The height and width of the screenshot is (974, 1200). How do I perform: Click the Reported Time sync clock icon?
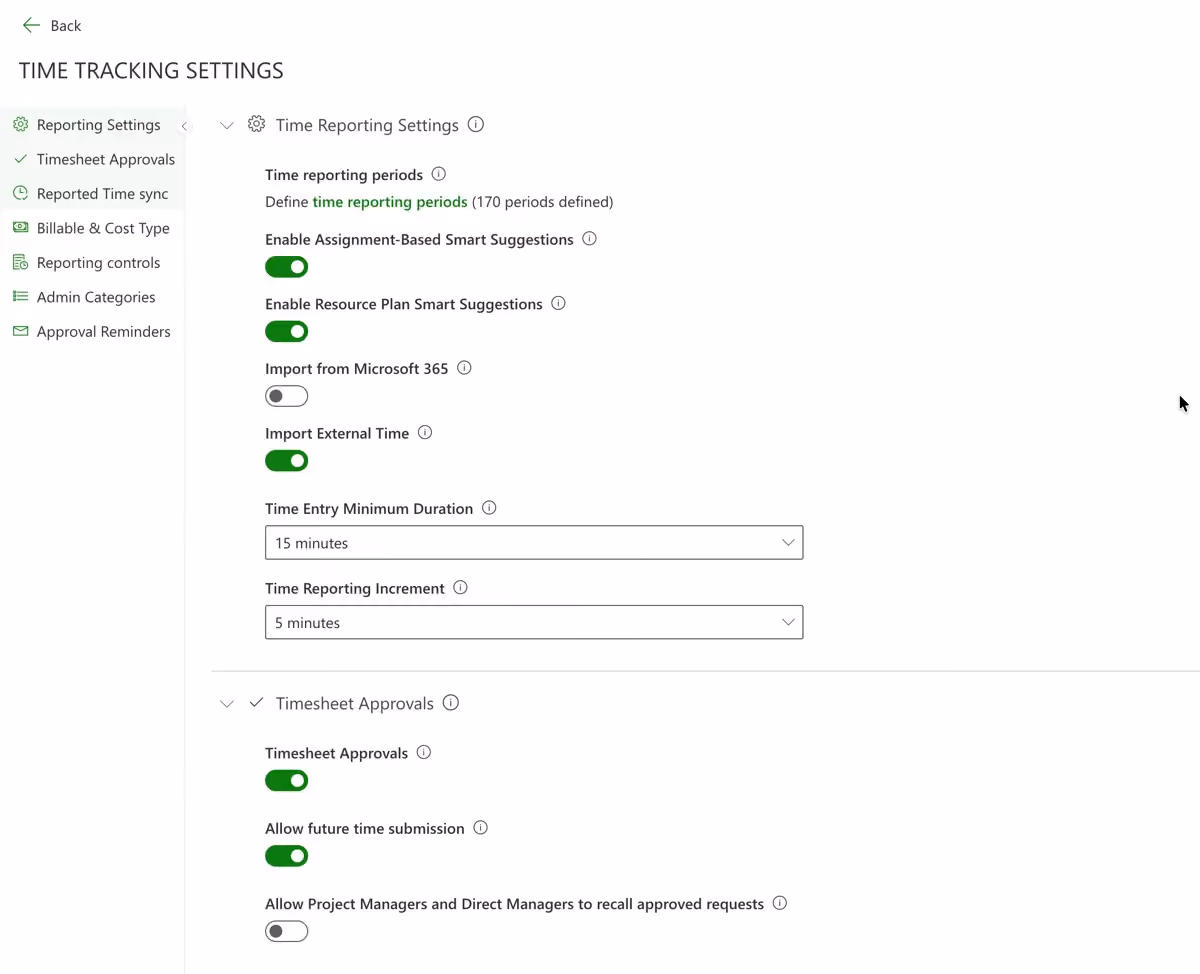tap(20, 193)
